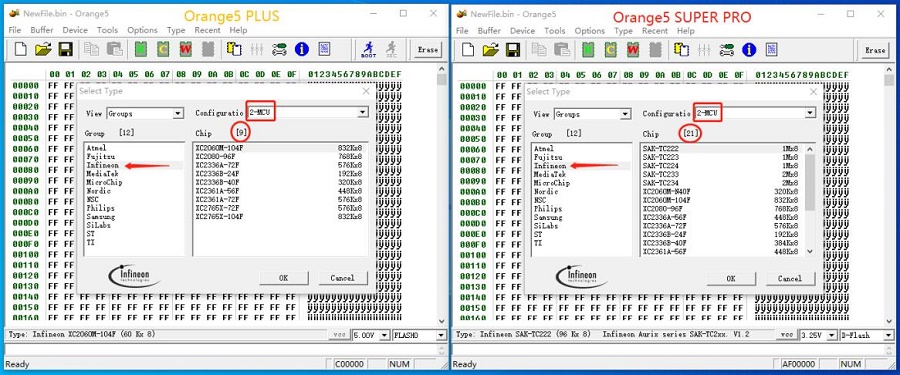Click screwdriver and wrench icon in Orange5 PLUS toolbar
Viewport: 900px width, 375px height.
[x=280, y=49]
